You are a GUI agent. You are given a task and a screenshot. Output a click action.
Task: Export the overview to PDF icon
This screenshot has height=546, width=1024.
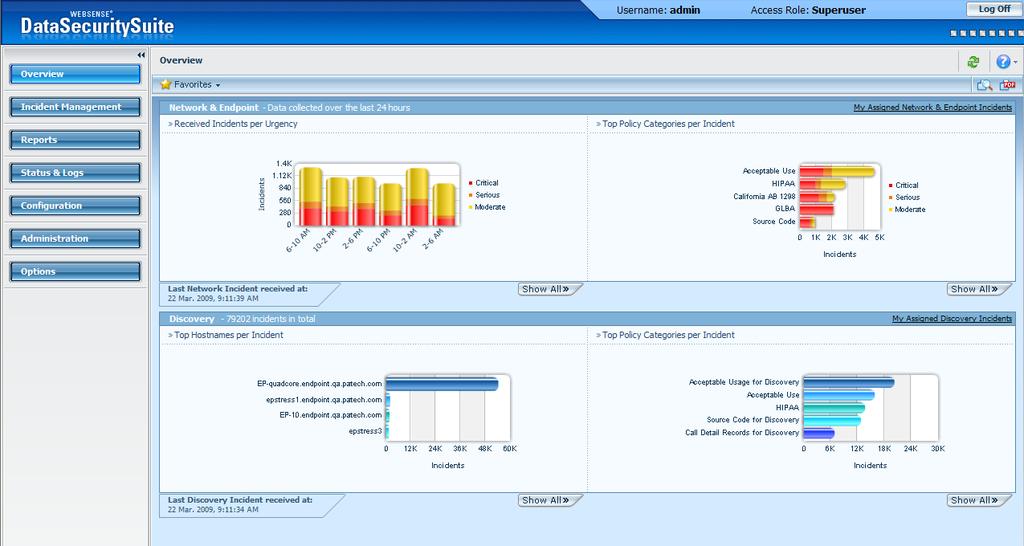click(1008, 85)
